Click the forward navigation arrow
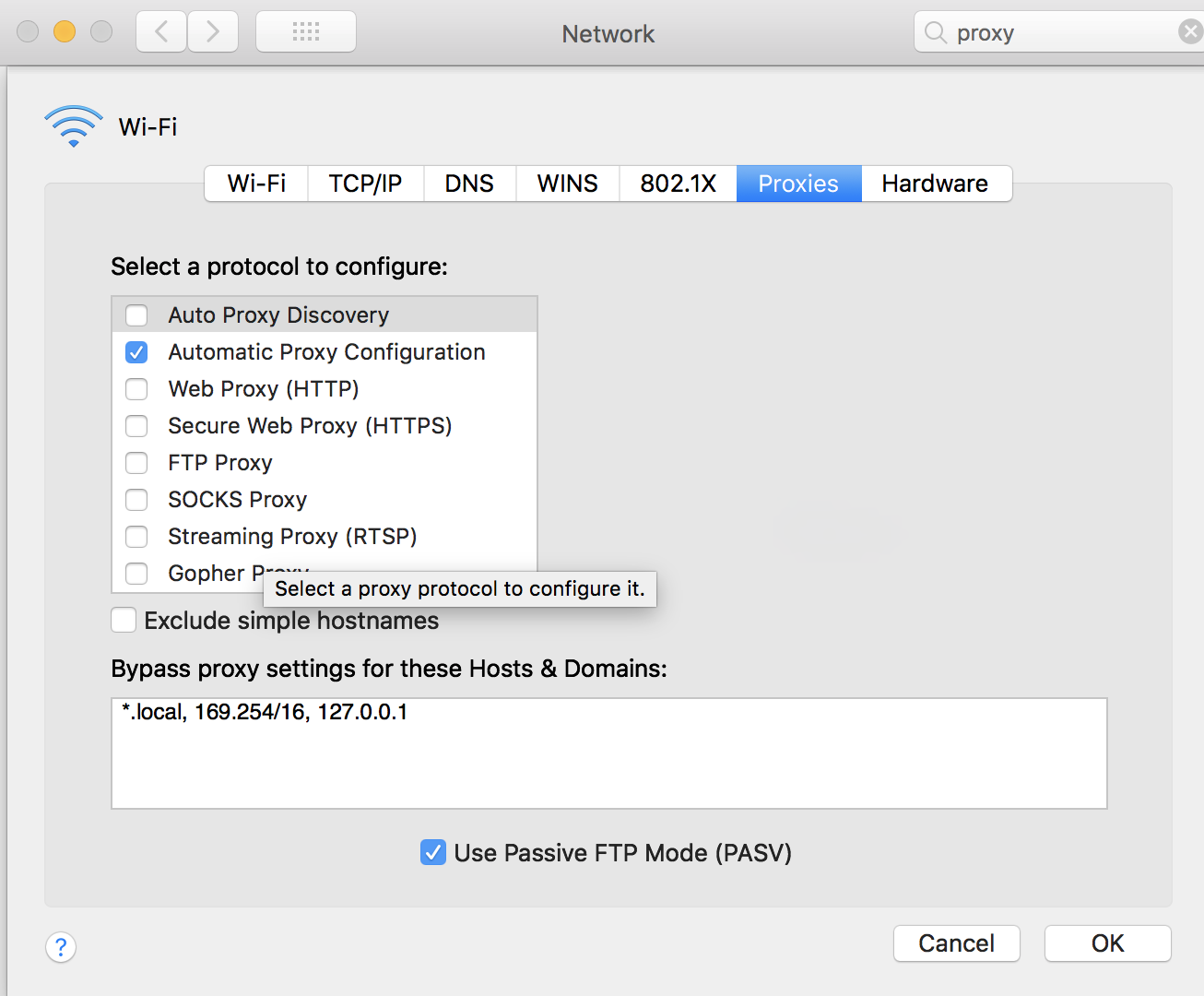 [x=212, y=30]
